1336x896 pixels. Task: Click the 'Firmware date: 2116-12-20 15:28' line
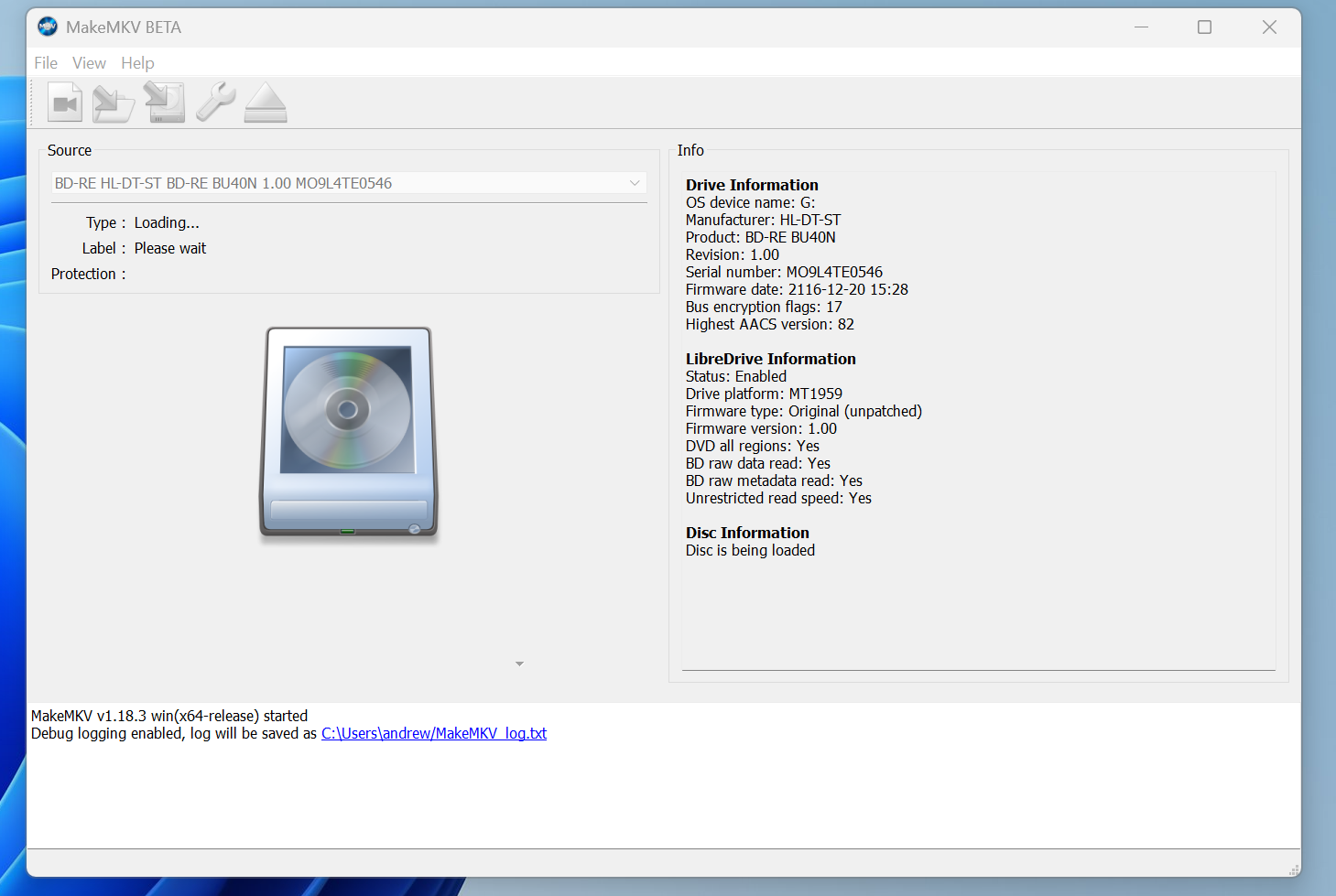tap(797, 289)
